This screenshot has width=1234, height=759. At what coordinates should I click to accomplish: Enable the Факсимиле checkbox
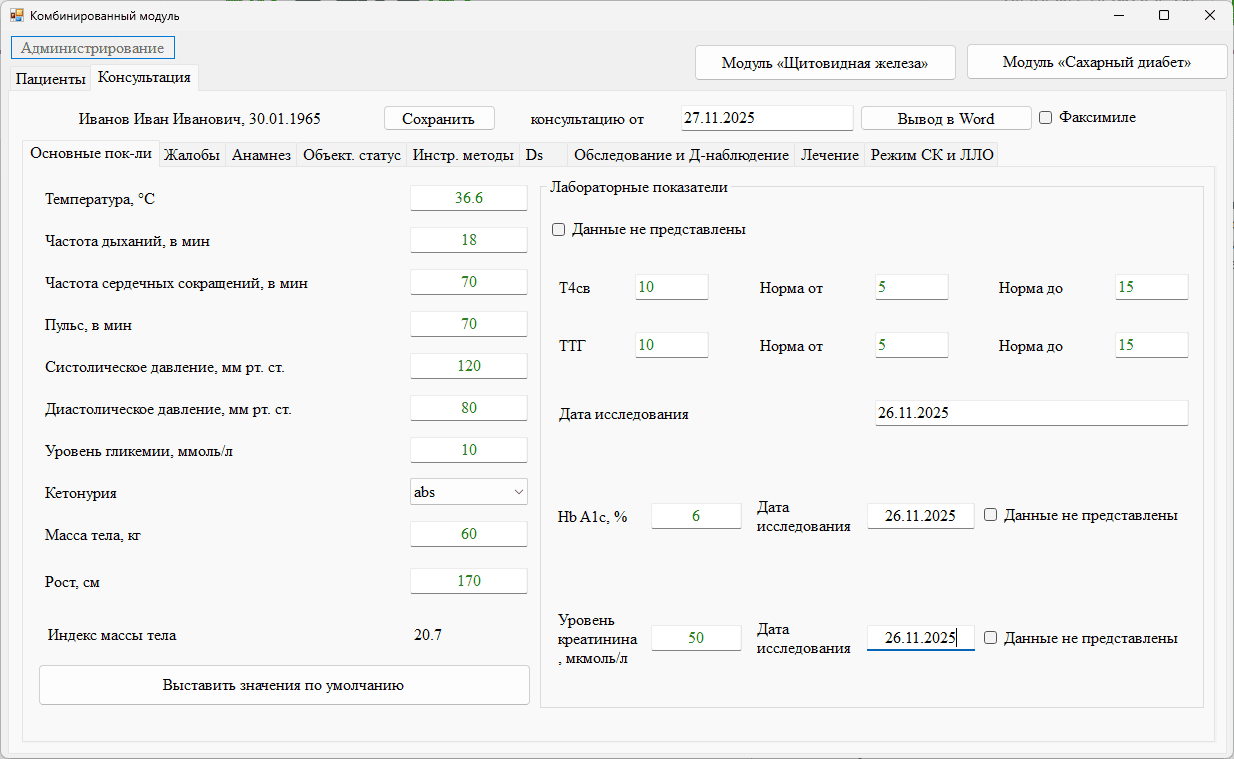(x=1046, y=118)
